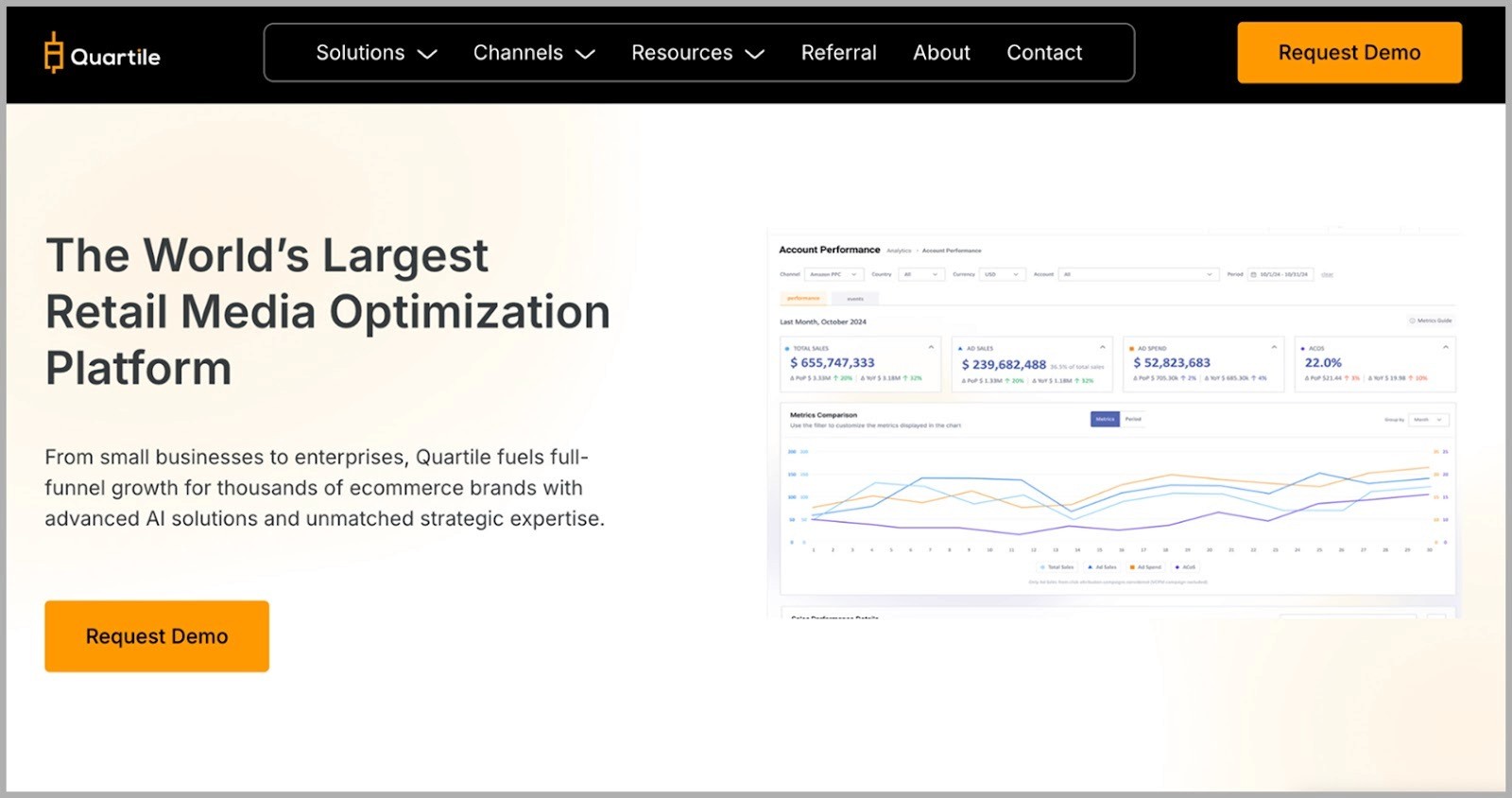Open the Group by Month dropdown

(x=1428, y=419)
